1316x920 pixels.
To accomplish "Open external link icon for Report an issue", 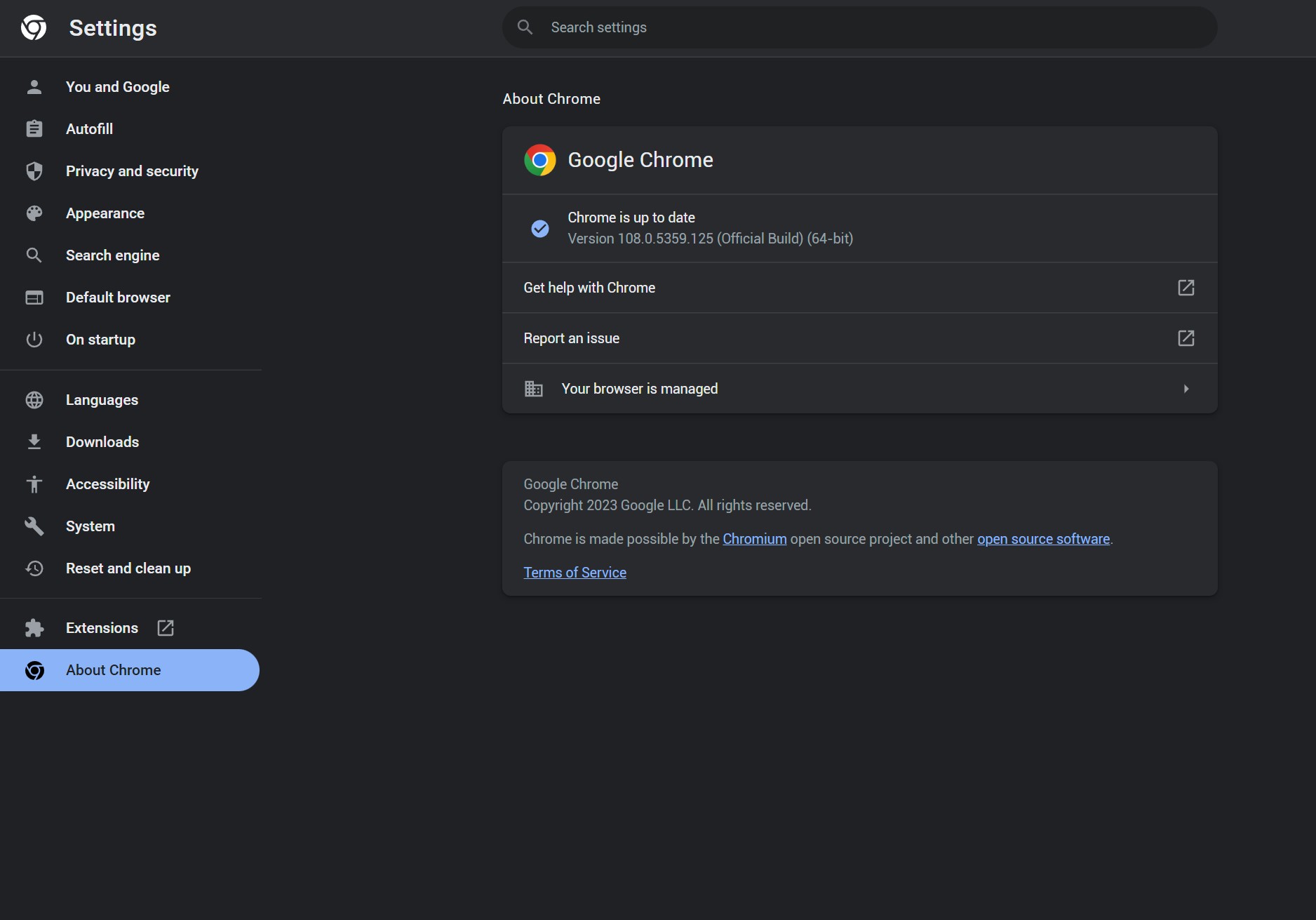I will [1186, 338].
